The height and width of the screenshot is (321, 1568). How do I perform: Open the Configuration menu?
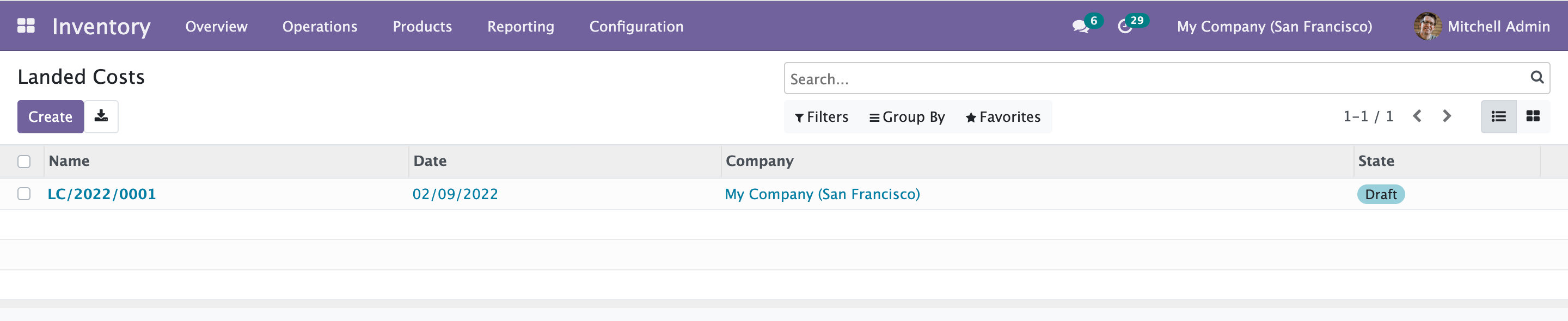tap(636, 26)
